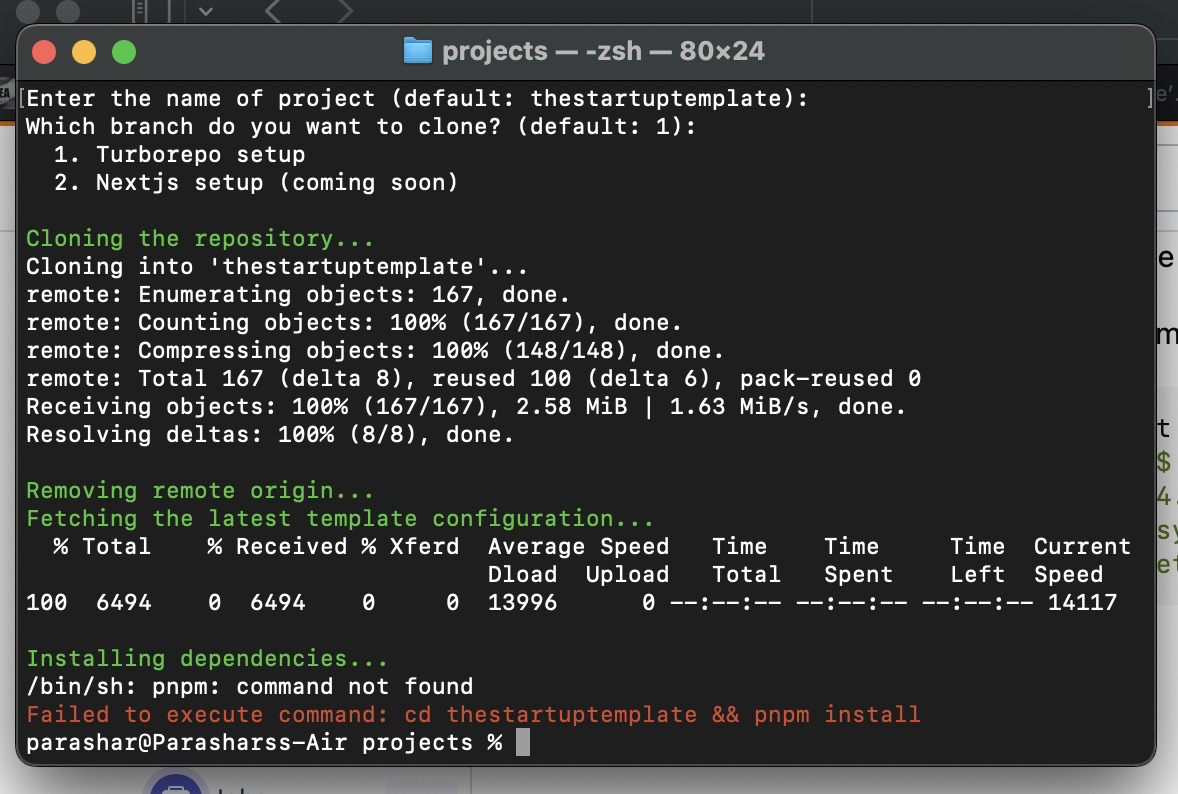Click the 'Installing dependencies...' status line
The width and height of the screenshot is (1178, 794).
tap(207, 659)
